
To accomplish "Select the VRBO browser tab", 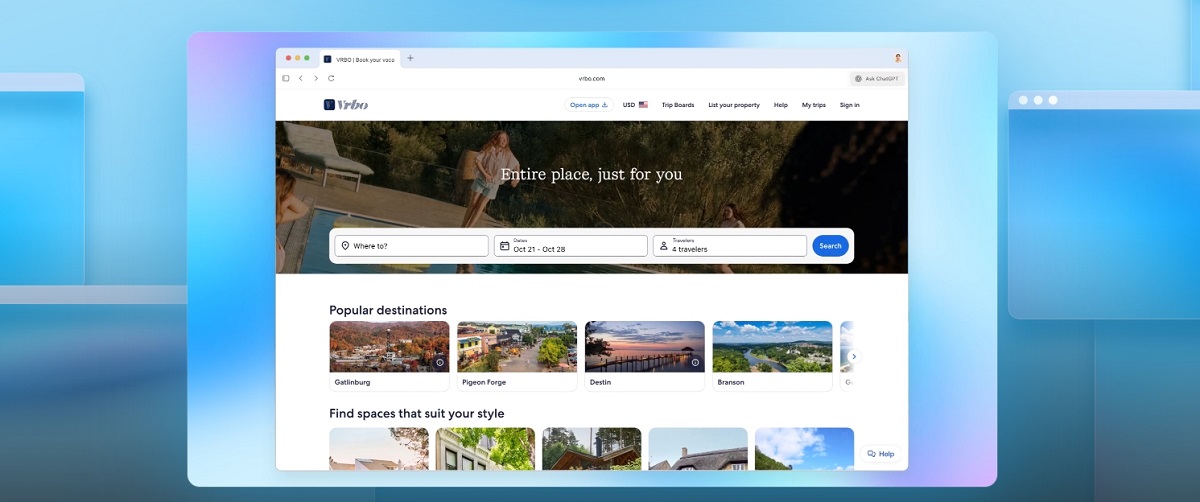I will pyautogui.click(x=359, y=59).
